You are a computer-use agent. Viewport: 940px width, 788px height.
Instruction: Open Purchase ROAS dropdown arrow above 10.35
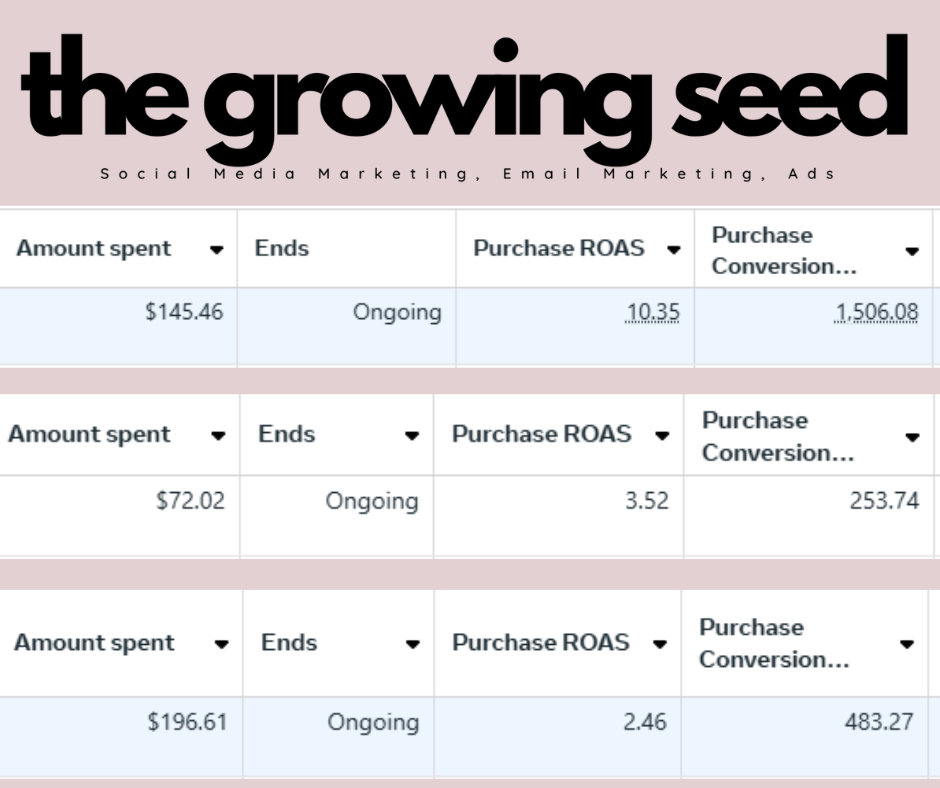tap(674, 250)
